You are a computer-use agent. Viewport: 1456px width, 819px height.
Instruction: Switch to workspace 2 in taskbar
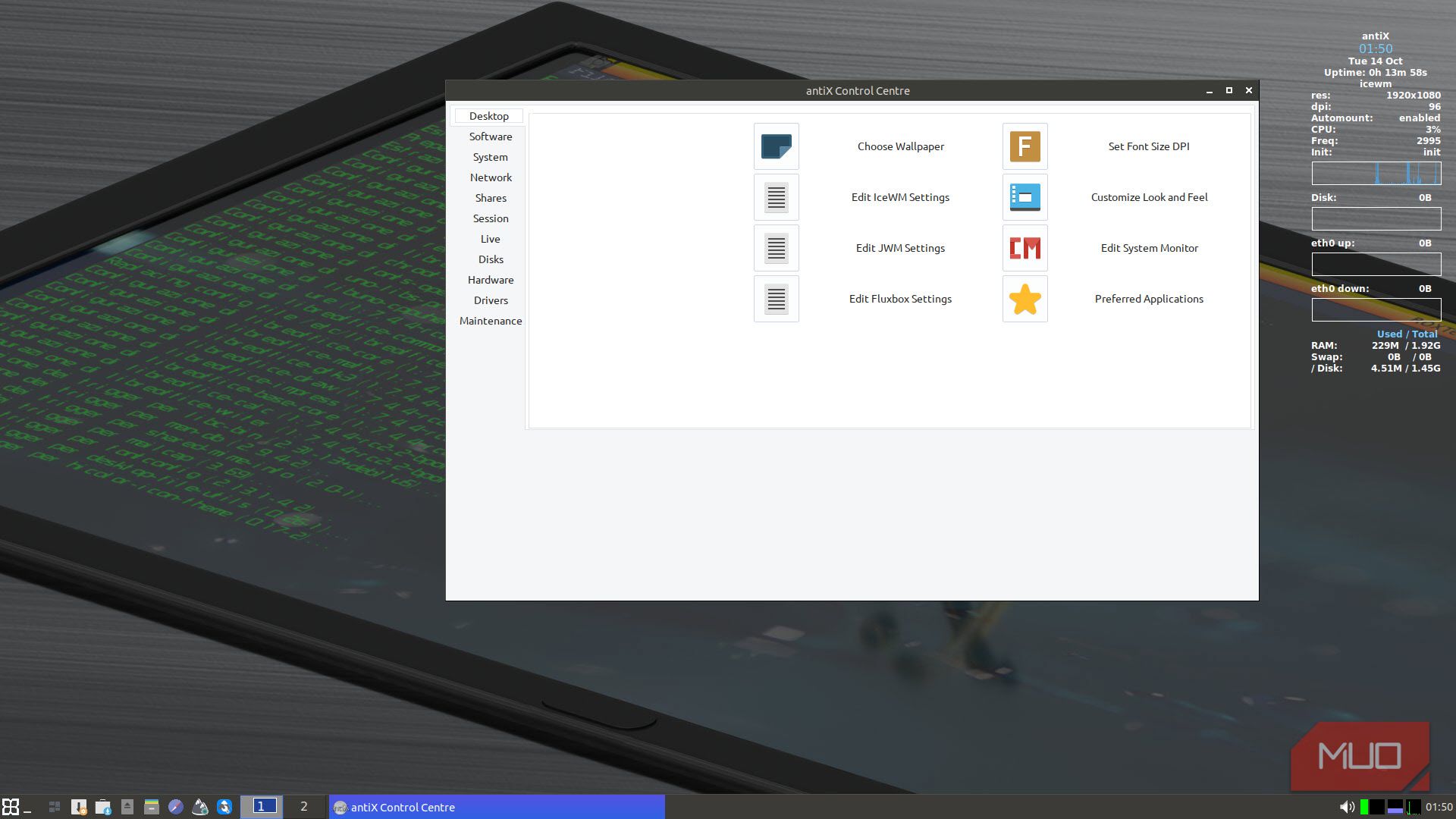304,807
